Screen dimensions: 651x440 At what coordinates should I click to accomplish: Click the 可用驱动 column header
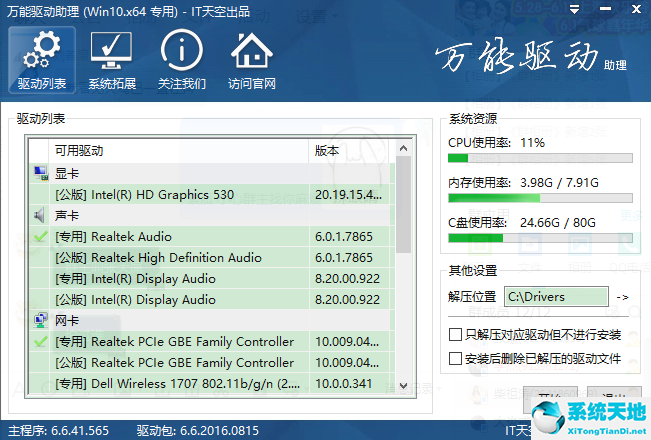tap(179, 151)
